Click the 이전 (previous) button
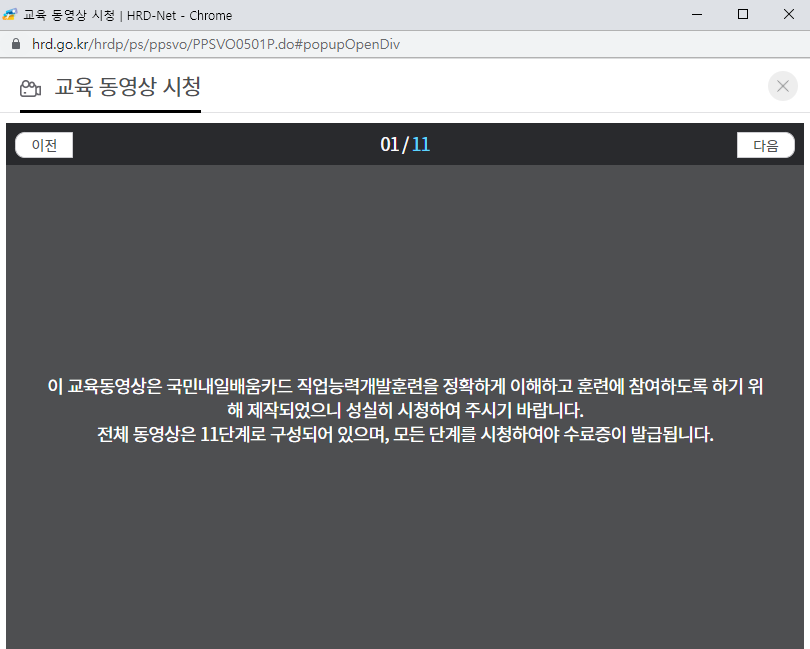 pyautogui.click(x=44, y=145)
